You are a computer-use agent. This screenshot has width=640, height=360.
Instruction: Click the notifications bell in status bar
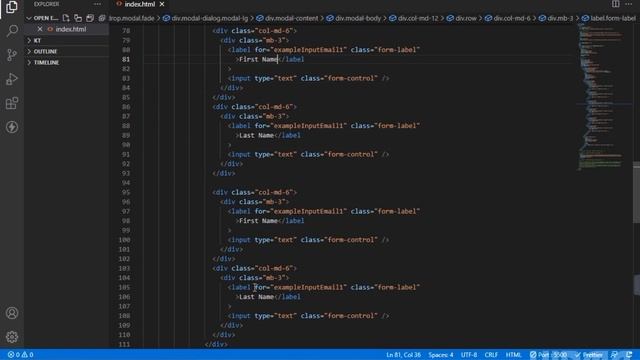pos(629,355)
